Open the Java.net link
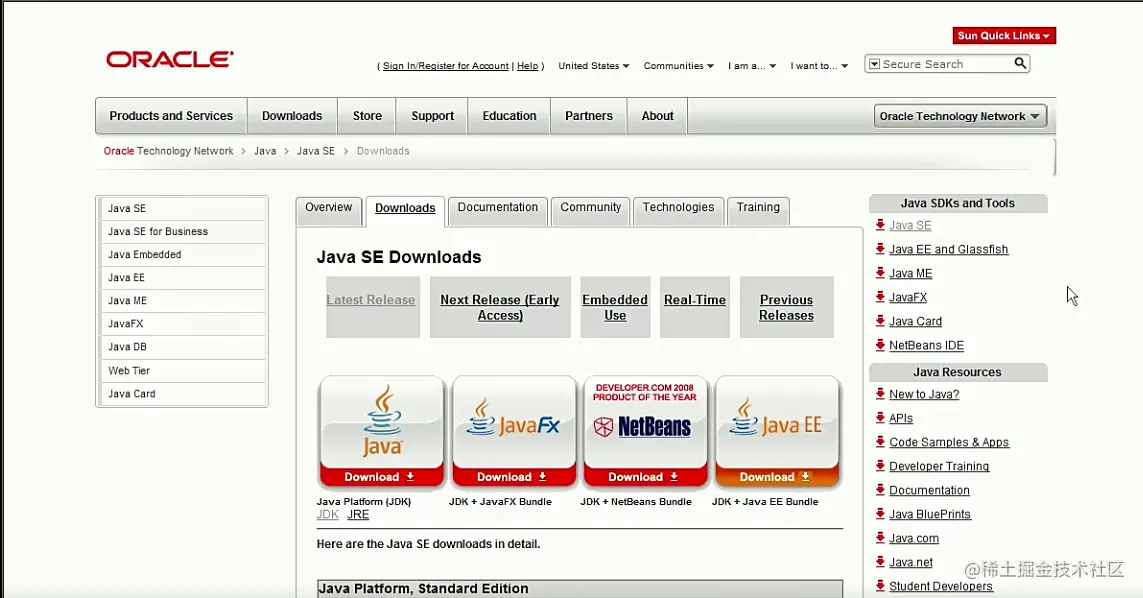 [910, 562]
